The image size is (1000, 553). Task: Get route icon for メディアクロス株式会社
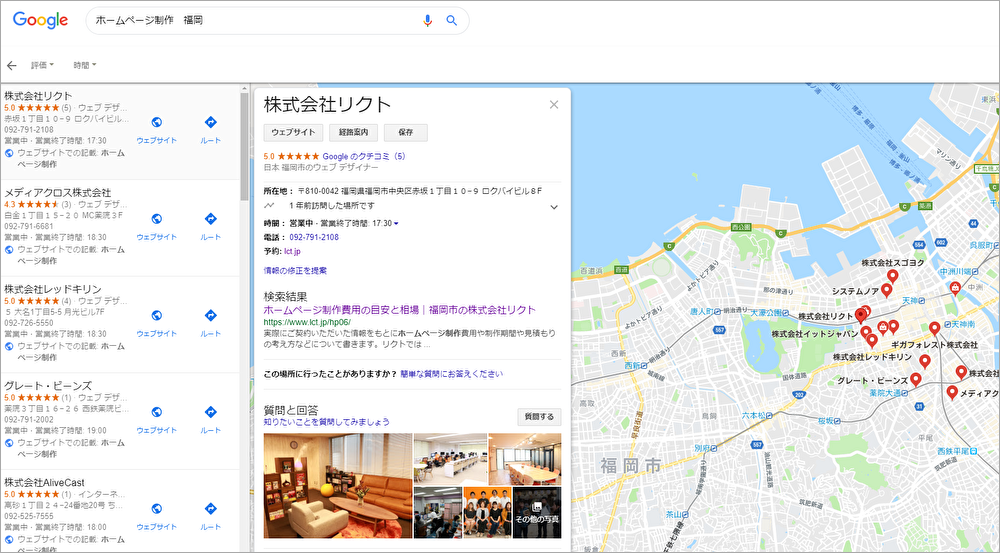tap(210, 219)
